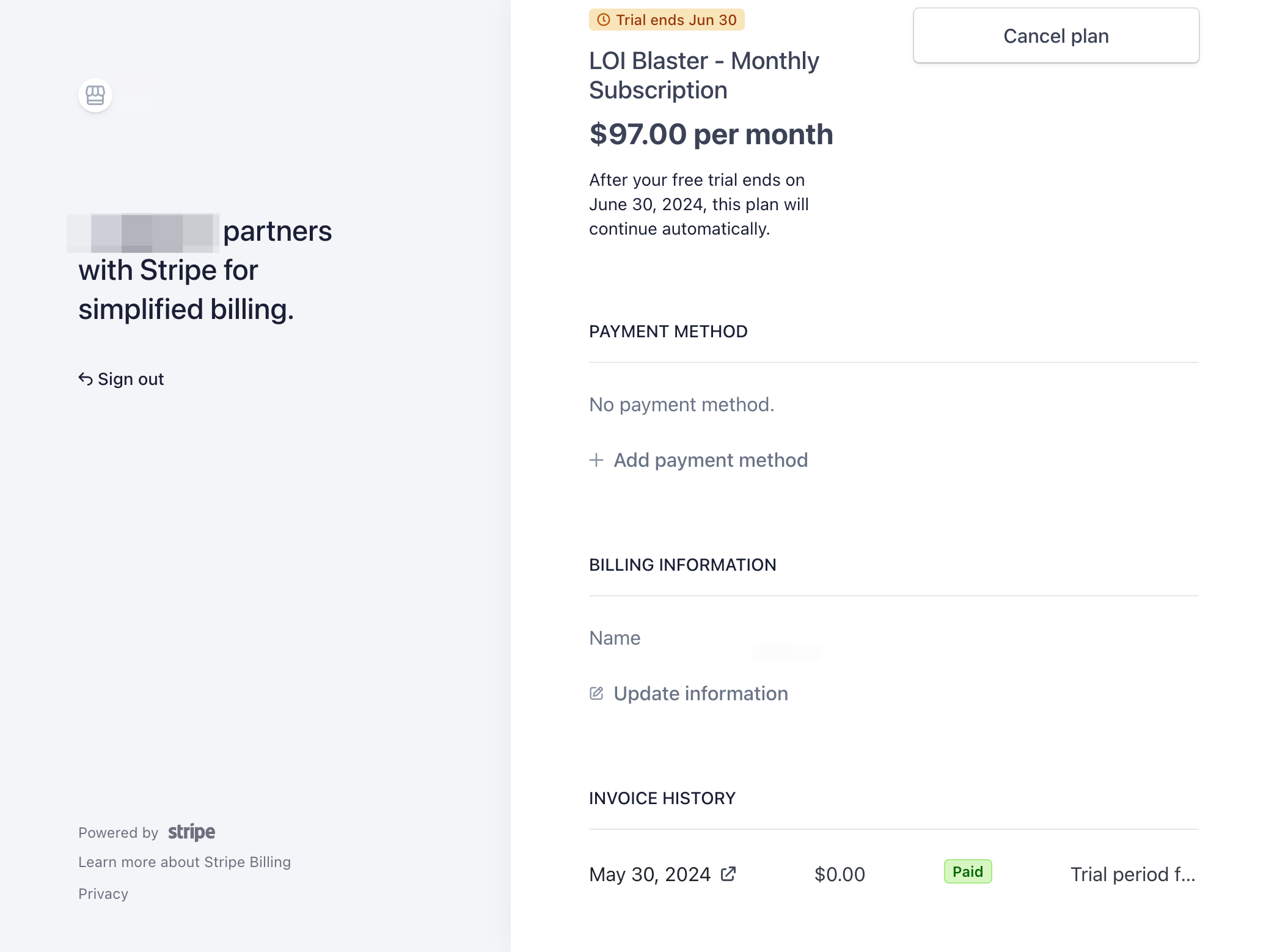1277x952 pixels.
Task: Cancel the subscription plan
Action: pyautogui.click(x=1056, y=36)
